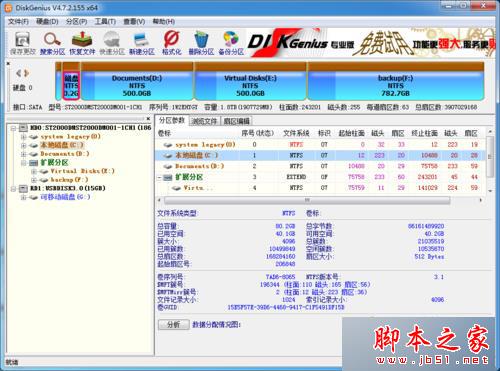This screenshot has width=500, height=371.
Task: Select local disk (C:) in tree
Action: click(x=62, y=145)
